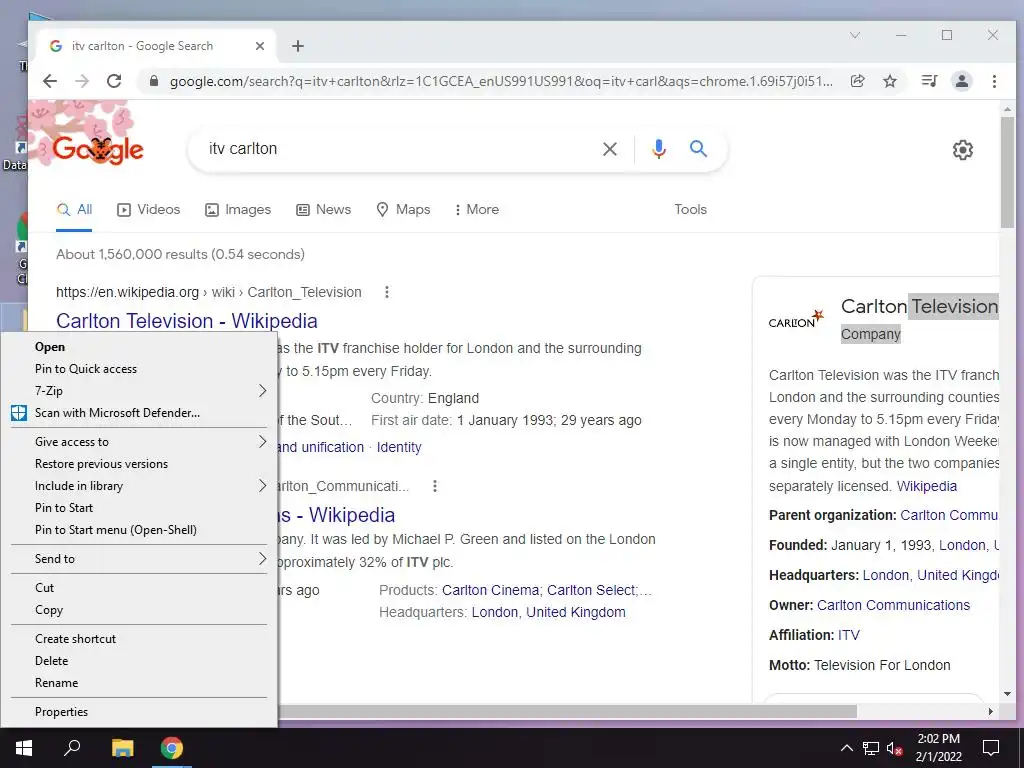
Task: Choose Pin to Start menu (Open-Shell)
Action: tap(138, 530)
